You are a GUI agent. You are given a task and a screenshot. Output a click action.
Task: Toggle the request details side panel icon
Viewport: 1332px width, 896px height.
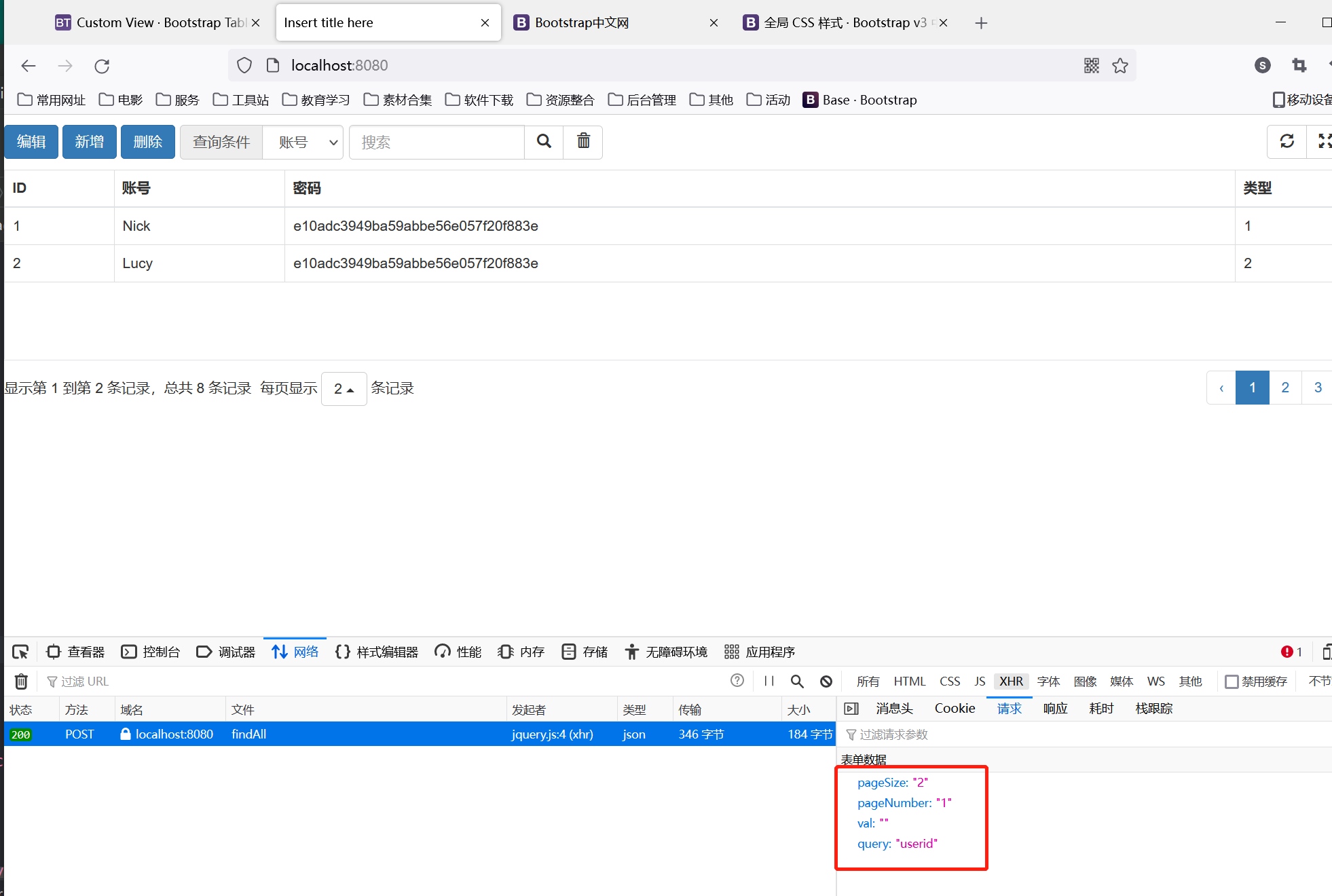[851, 709]
